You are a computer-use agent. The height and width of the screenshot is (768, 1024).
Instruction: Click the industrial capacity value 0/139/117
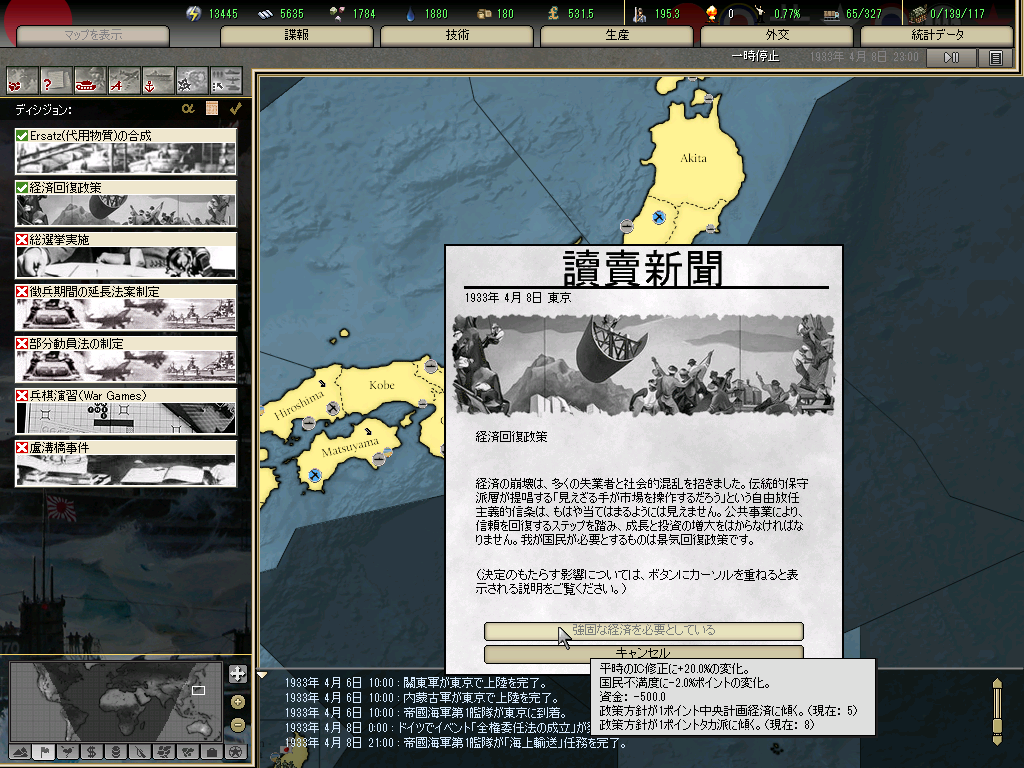(x=957, y=14)
